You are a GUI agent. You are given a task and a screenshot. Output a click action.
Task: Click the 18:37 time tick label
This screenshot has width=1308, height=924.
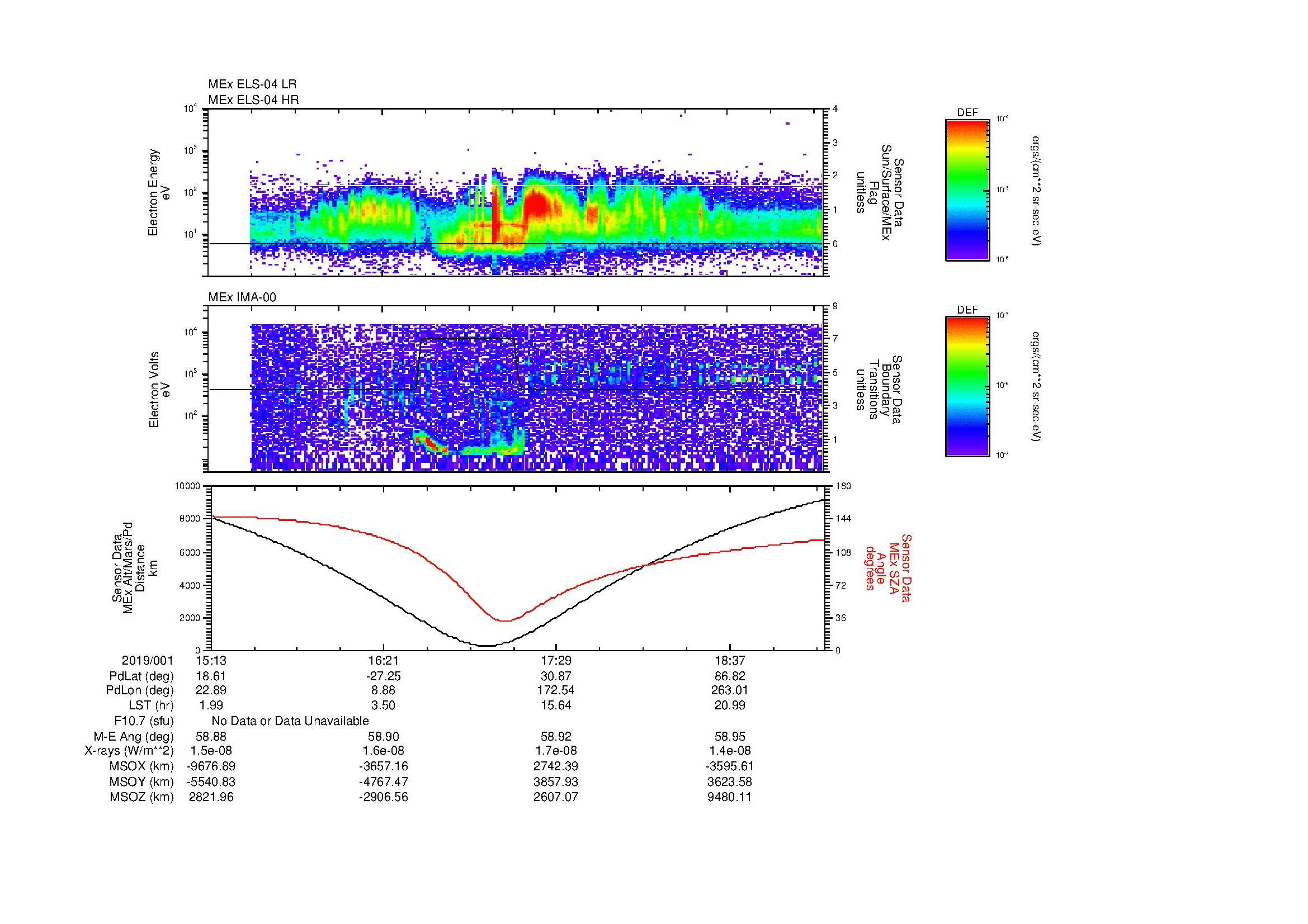(730, 660)
